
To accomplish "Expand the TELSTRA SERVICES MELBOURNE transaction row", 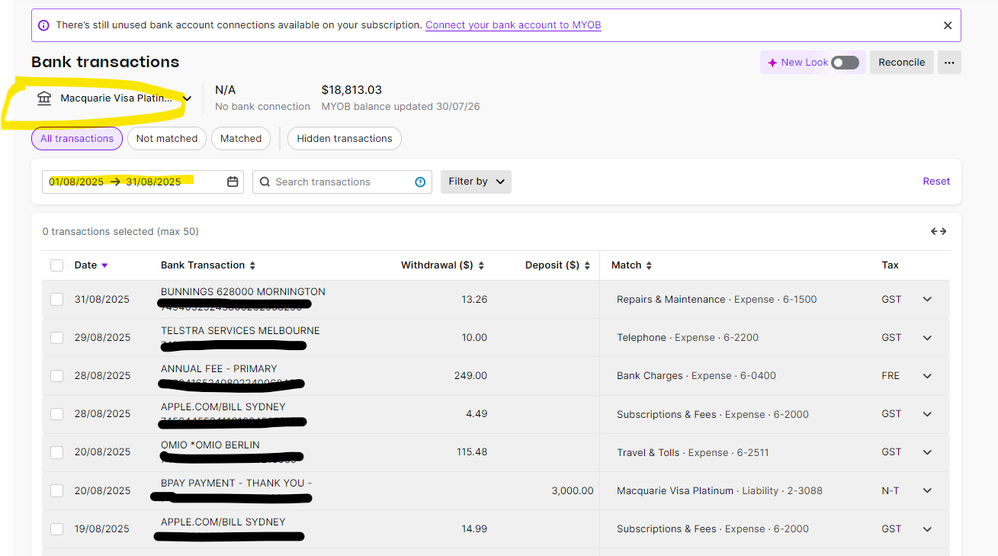I will (x=927, y=337).
